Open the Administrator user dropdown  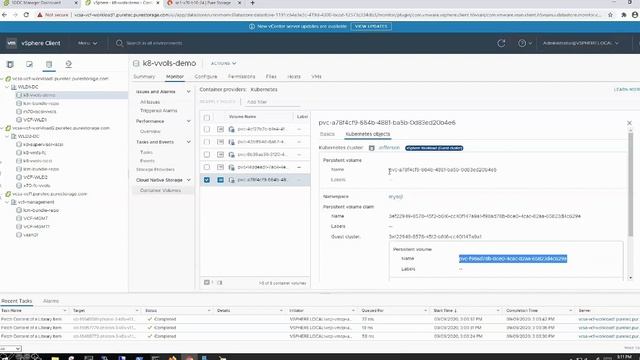tap(580, 43)
